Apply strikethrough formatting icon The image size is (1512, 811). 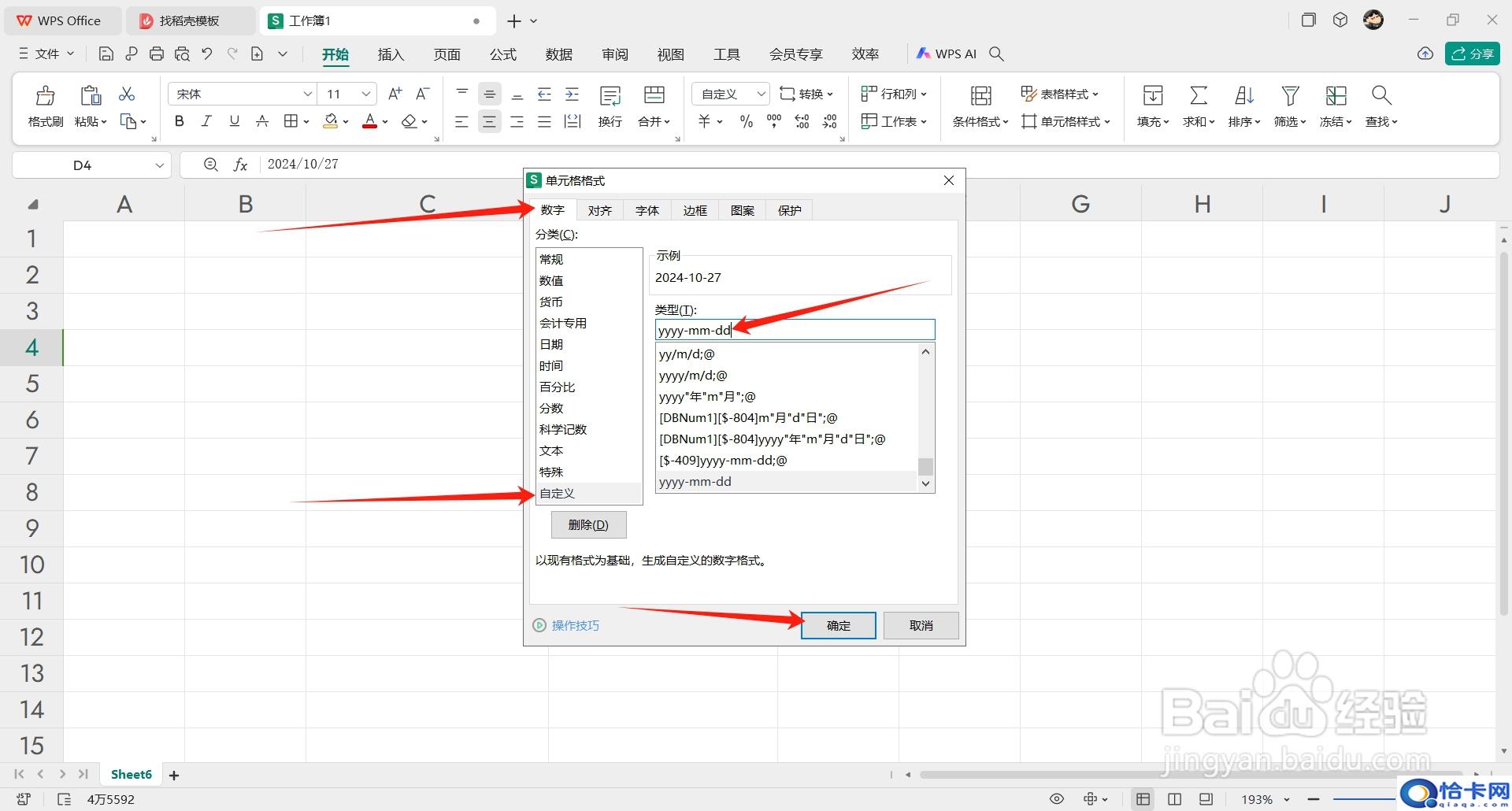coord(262,121)
